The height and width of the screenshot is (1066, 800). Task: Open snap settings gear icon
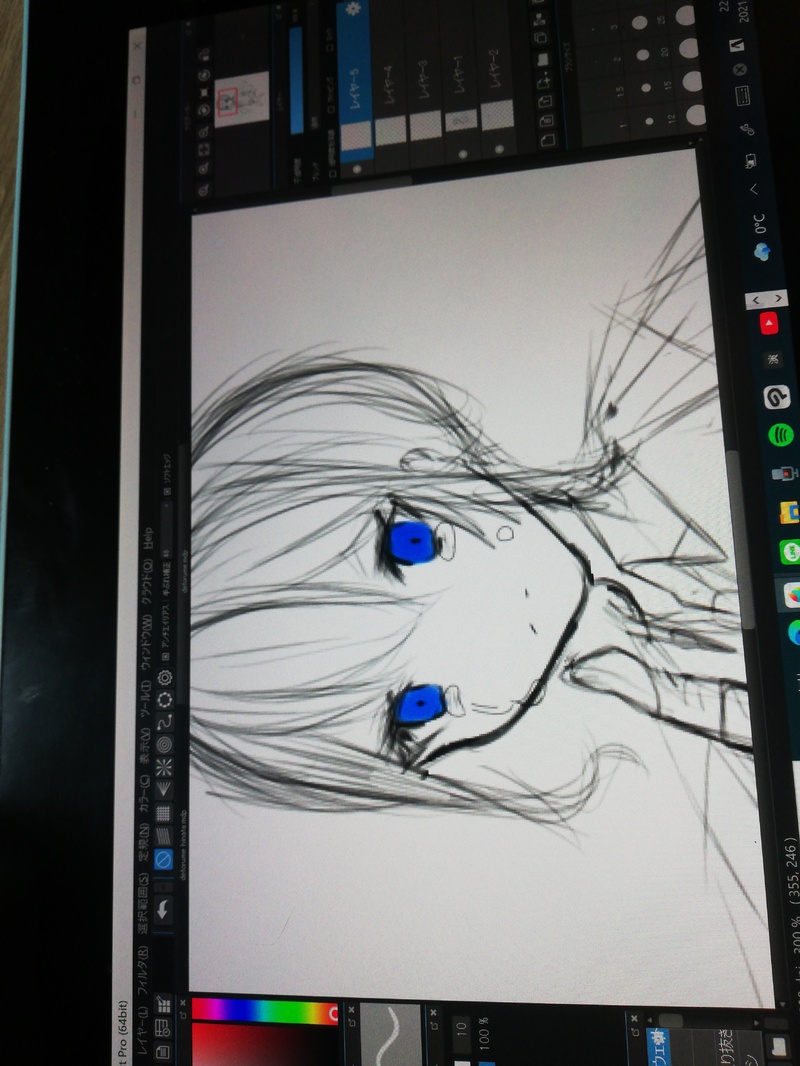pos(165,677)
